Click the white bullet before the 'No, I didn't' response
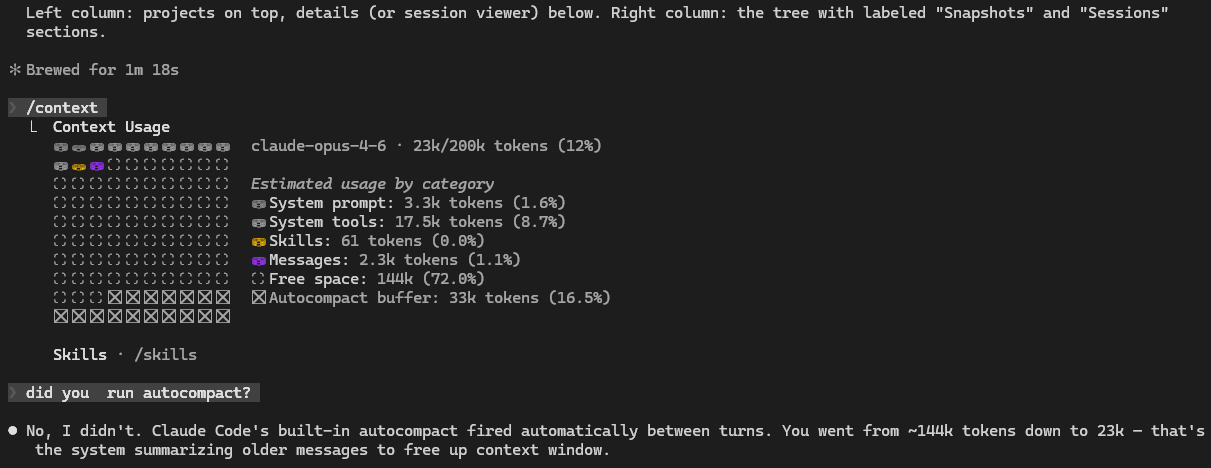The image size is (1211, 468). click(13, 431)
